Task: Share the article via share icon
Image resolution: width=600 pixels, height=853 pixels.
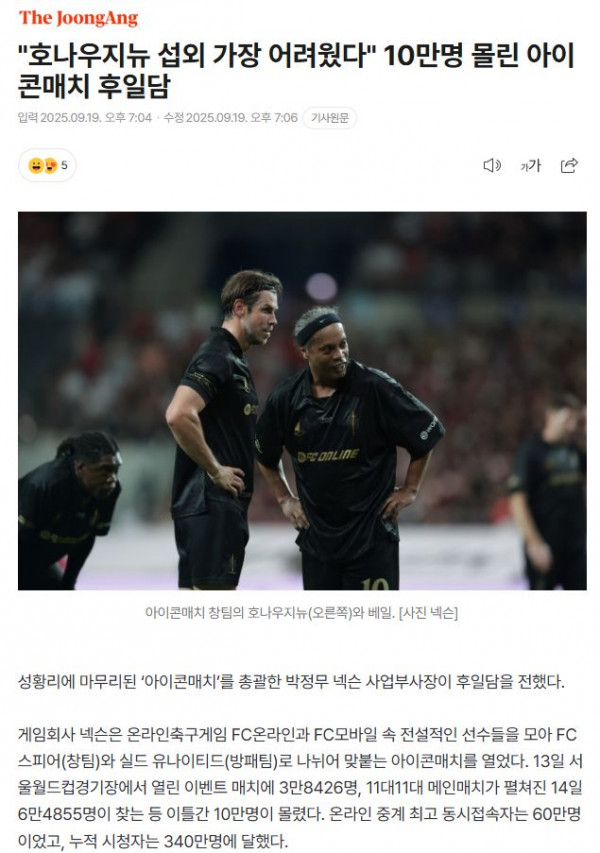Action: coord(569,165)
